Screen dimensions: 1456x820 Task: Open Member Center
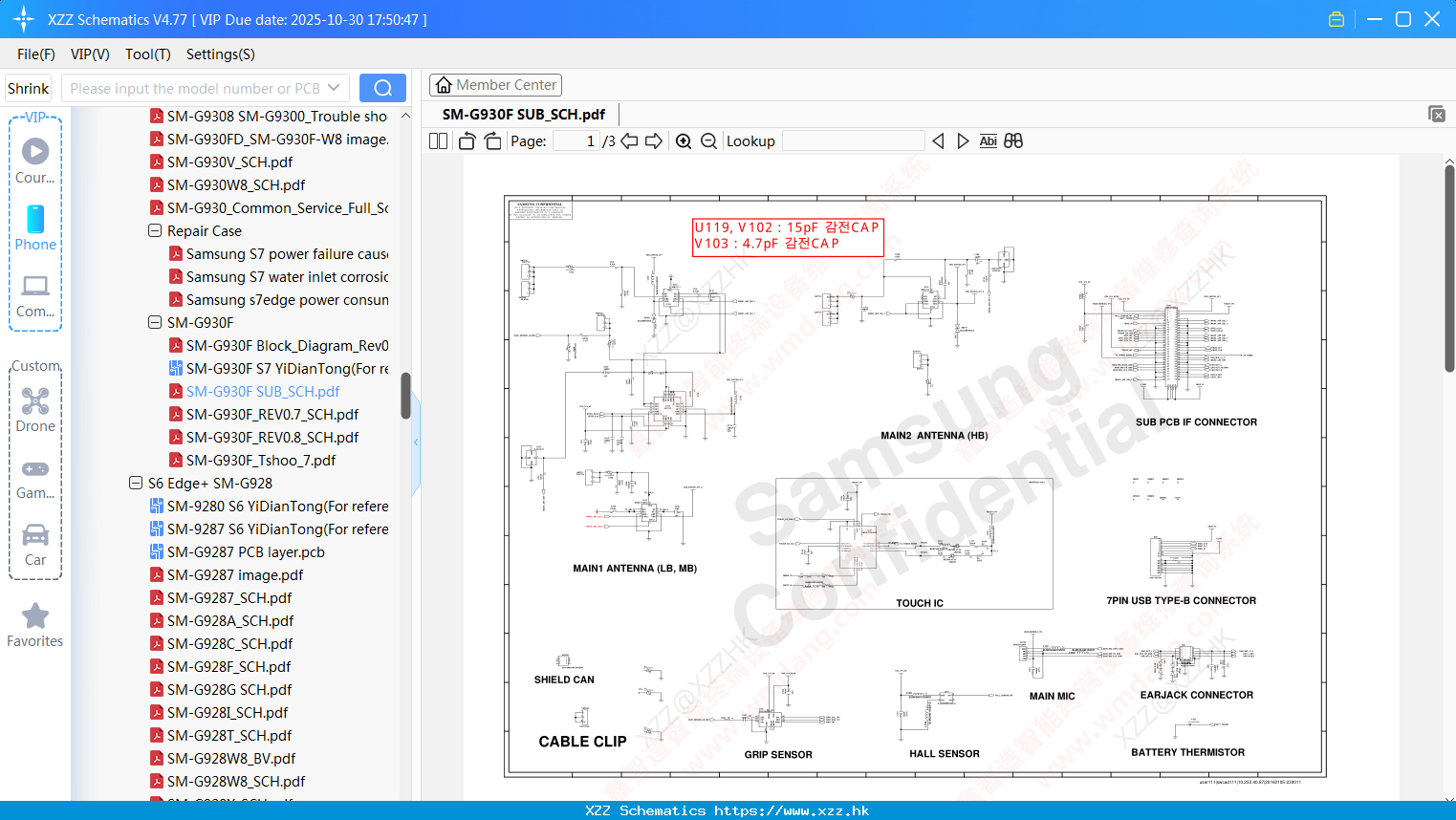point(495,85)
